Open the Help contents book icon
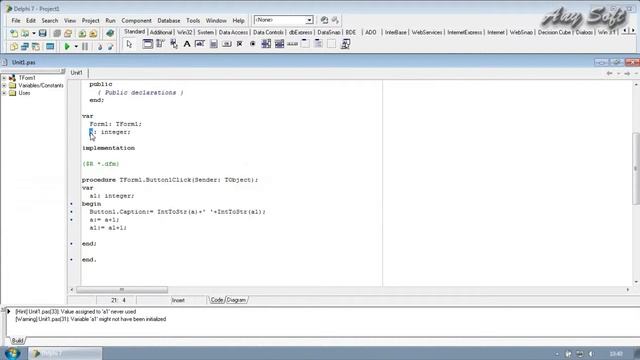 [110, 33]
